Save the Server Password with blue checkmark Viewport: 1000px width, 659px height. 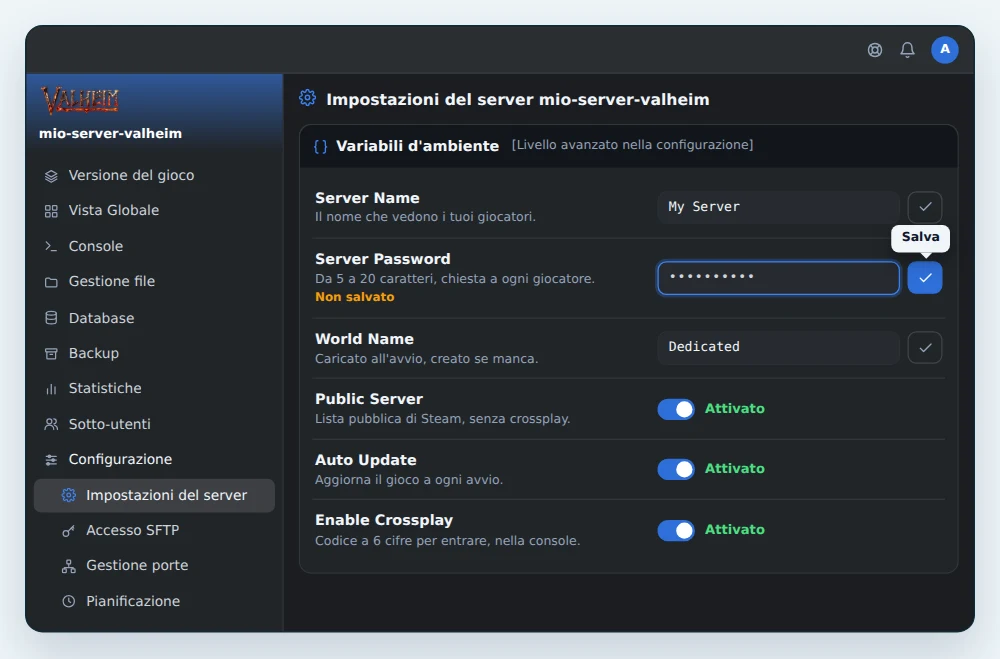925,278
